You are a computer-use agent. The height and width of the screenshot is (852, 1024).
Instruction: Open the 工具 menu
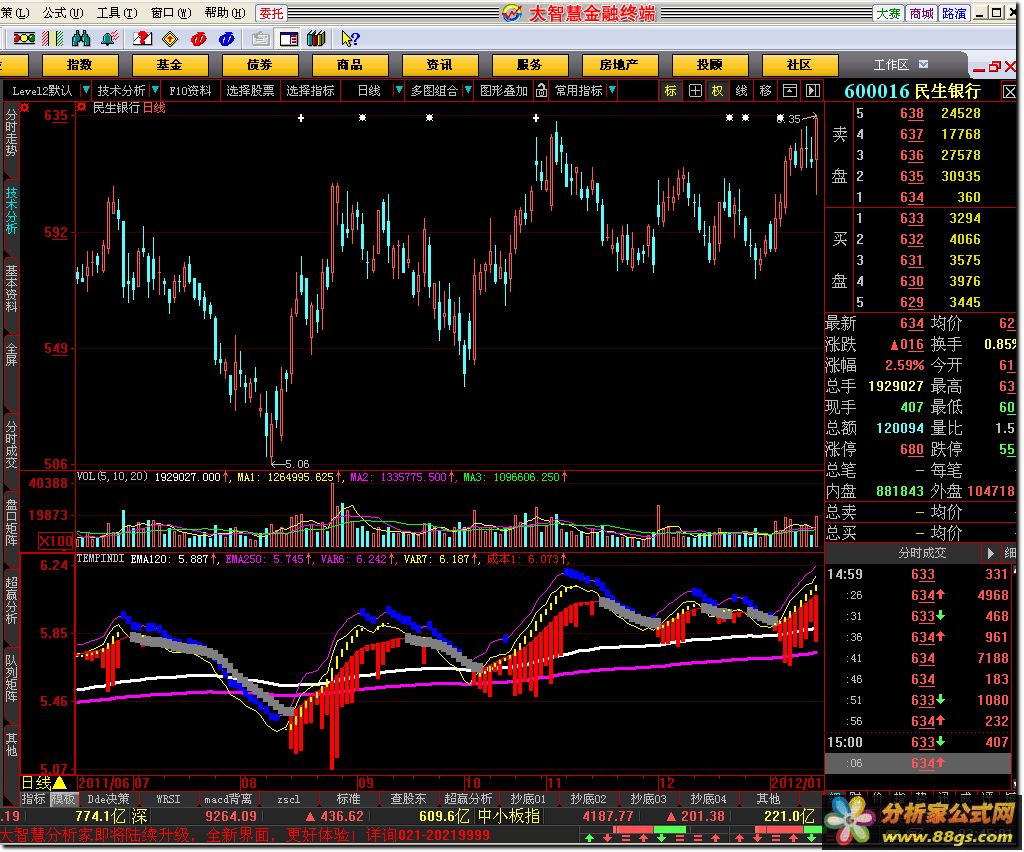117,12
